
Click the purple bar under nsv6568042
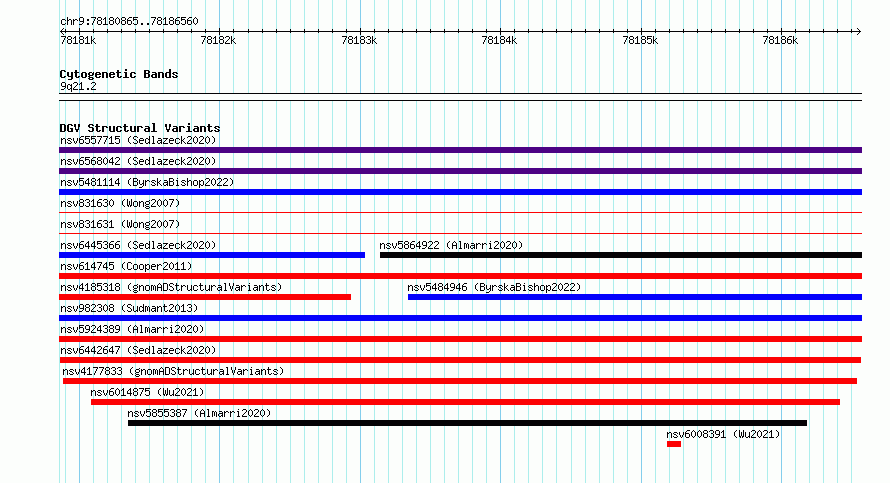tap(460, 171)
